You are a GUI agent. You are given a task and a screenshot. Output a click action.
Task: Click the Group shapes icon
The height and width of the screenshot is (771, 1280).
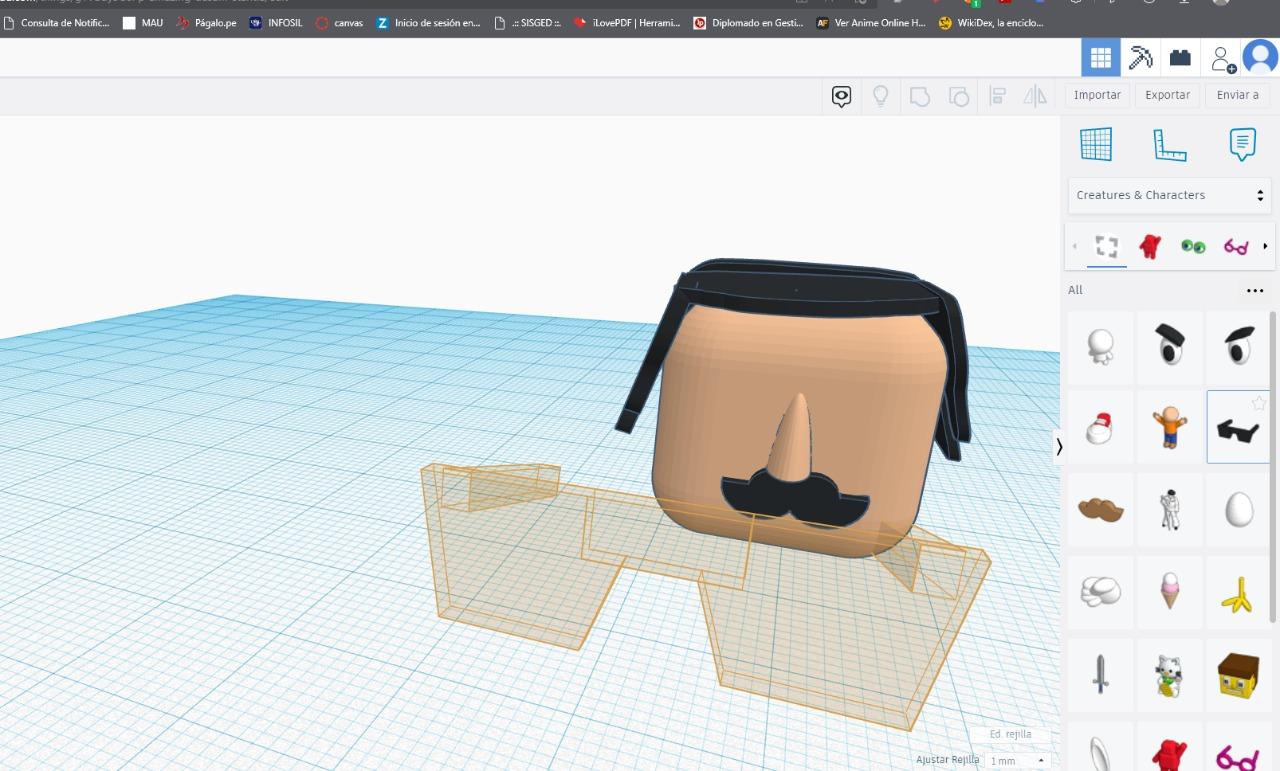920,96
